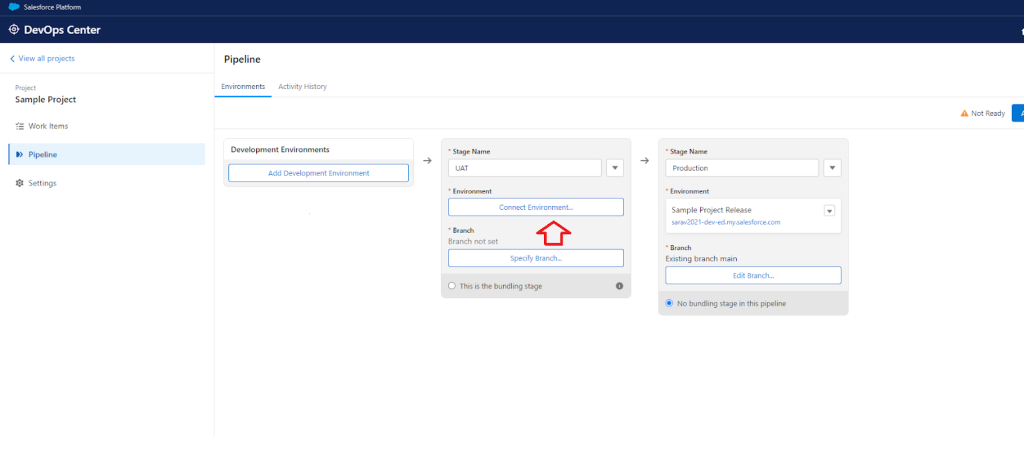Click the Existing branch main text
1024x451 pixels.
tap(701, 258)
